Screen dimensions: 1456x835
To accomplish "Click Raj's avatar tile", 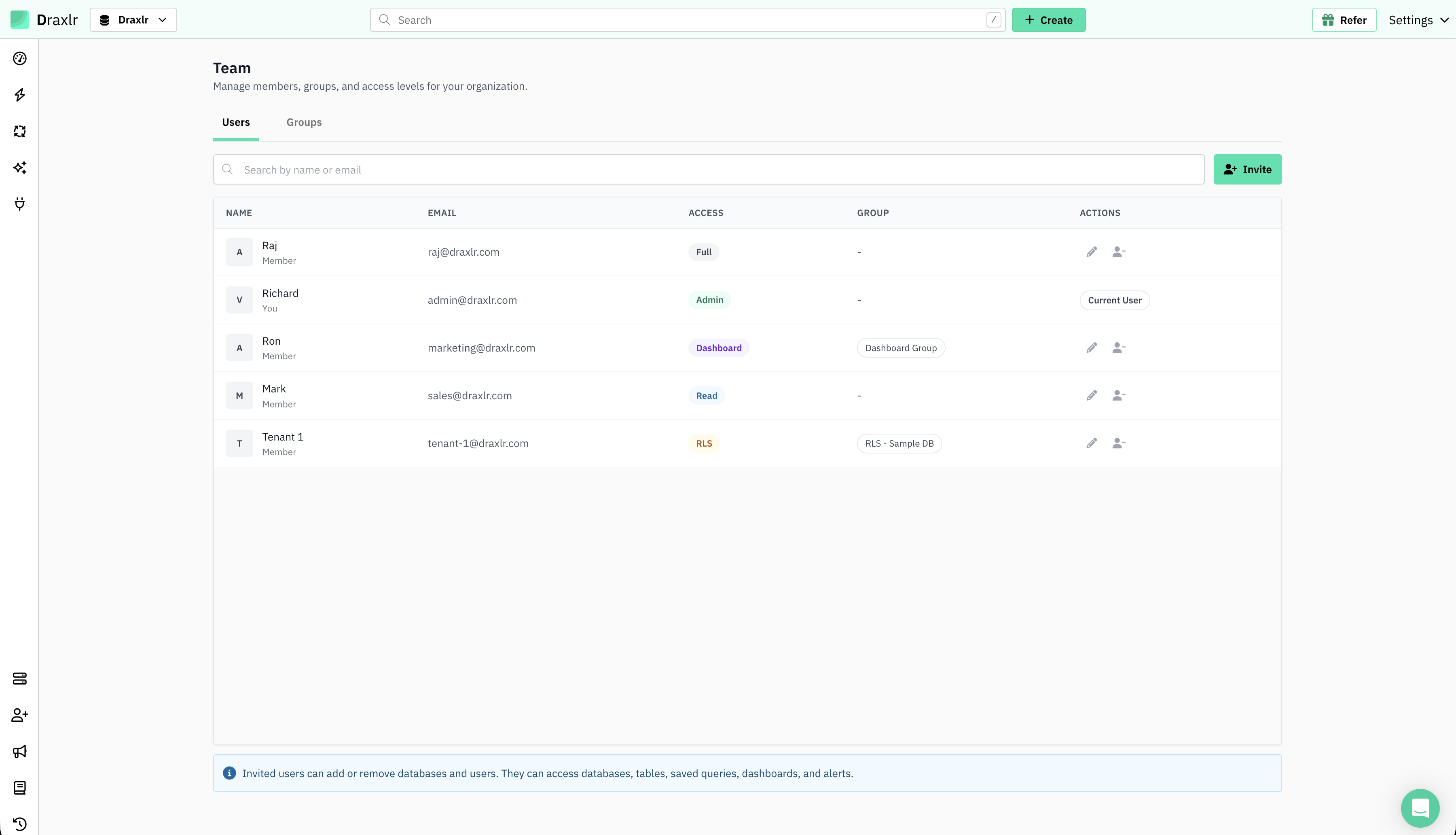I will (x=239, y=252).
